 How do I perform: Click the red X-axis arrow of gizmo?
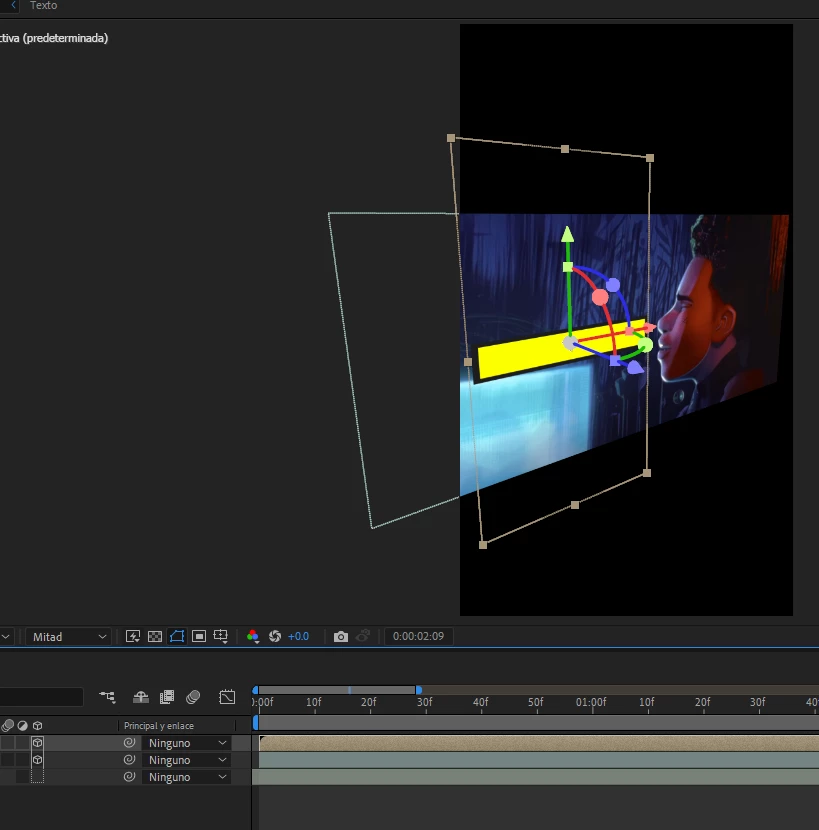649,328
